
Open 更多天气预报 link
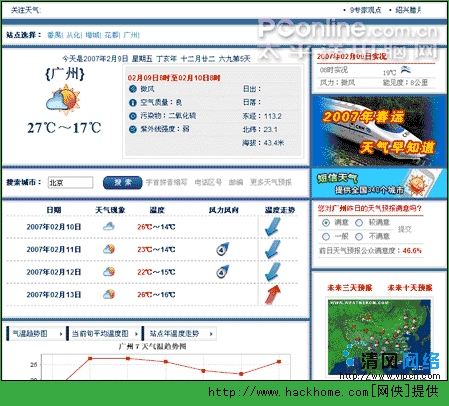click(x=271, y=182)
